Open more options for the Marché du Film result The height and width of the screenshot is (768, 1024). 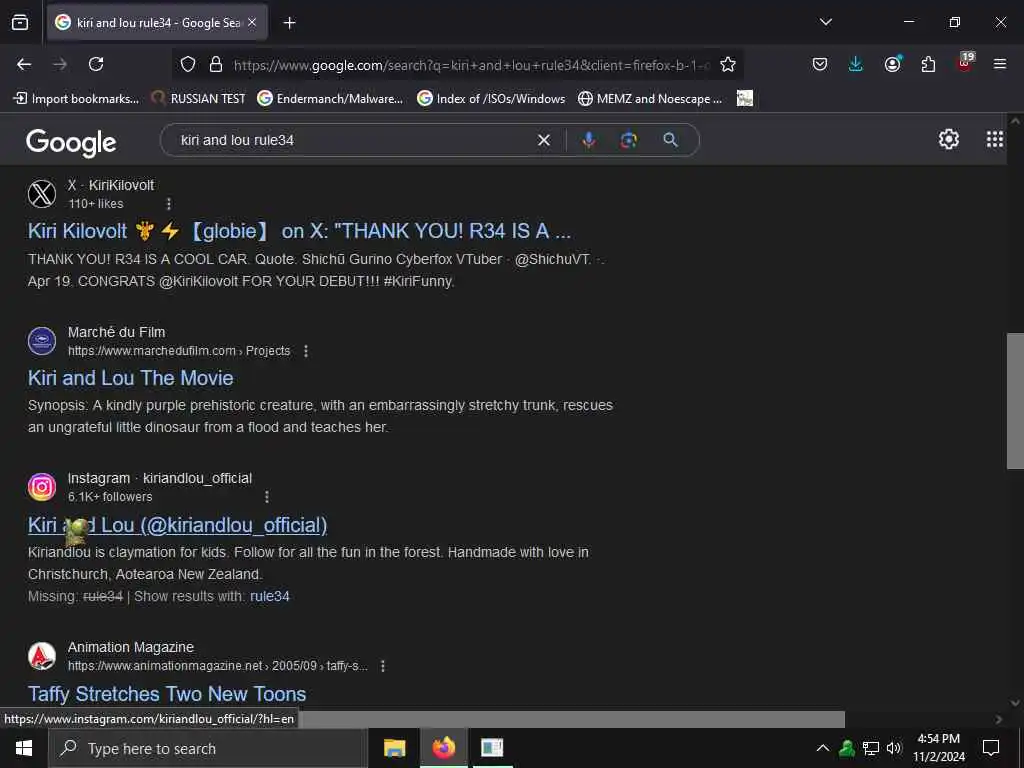pos(306,351)
